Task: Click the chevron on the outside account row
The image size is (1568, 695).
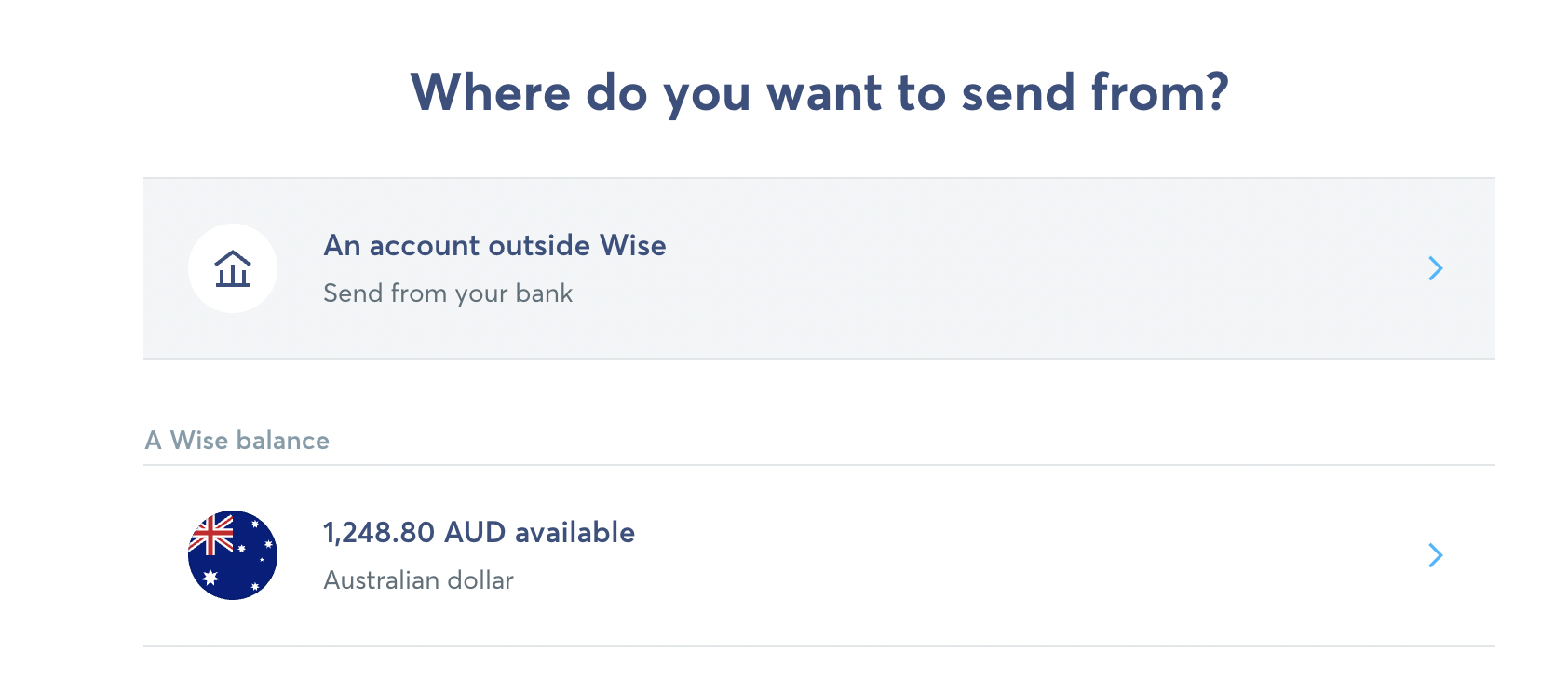Action: 1435,269
